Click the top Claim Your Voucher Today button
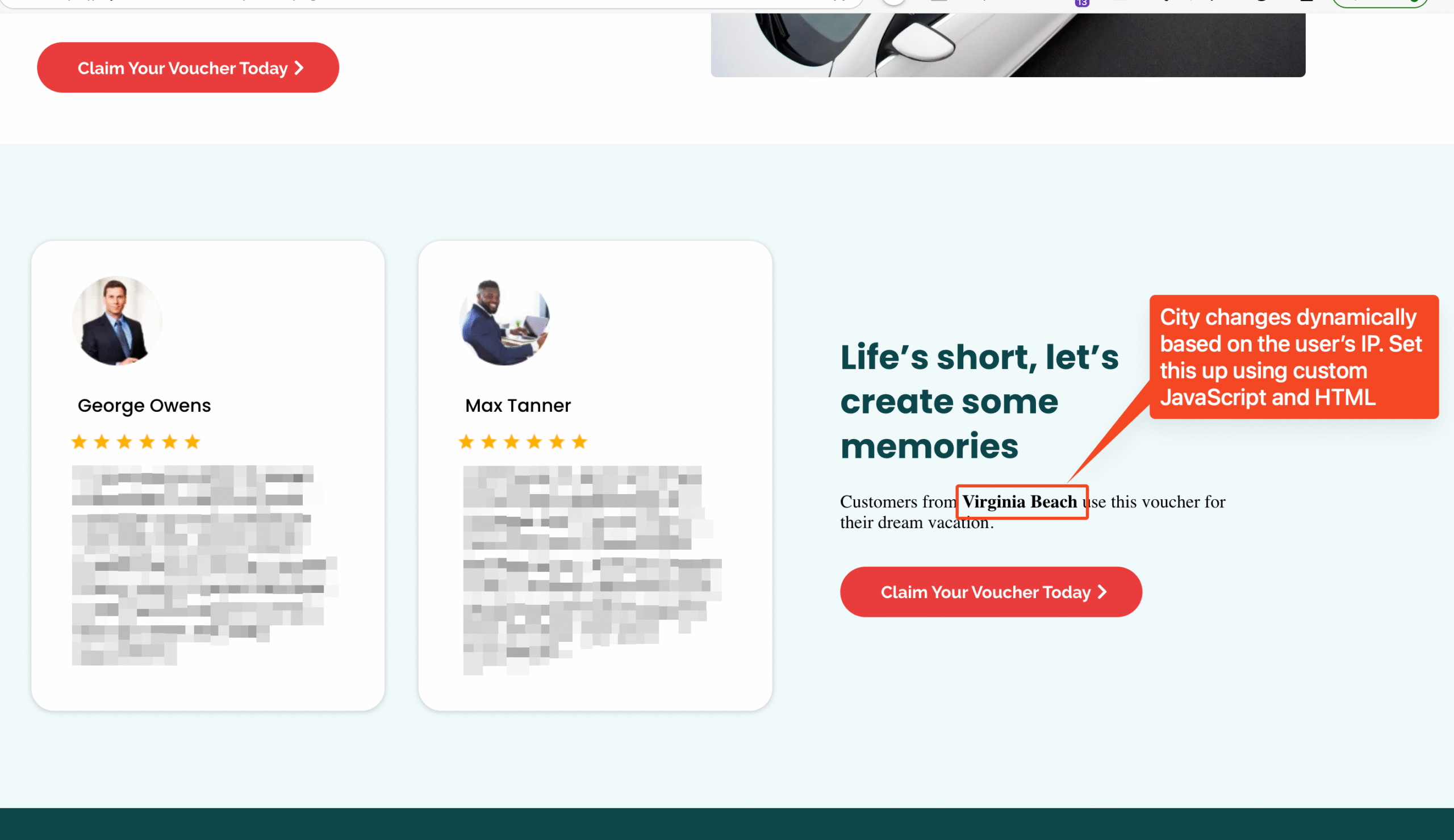This screenshot has height=840, width=1454. click(x=187, y=68)
